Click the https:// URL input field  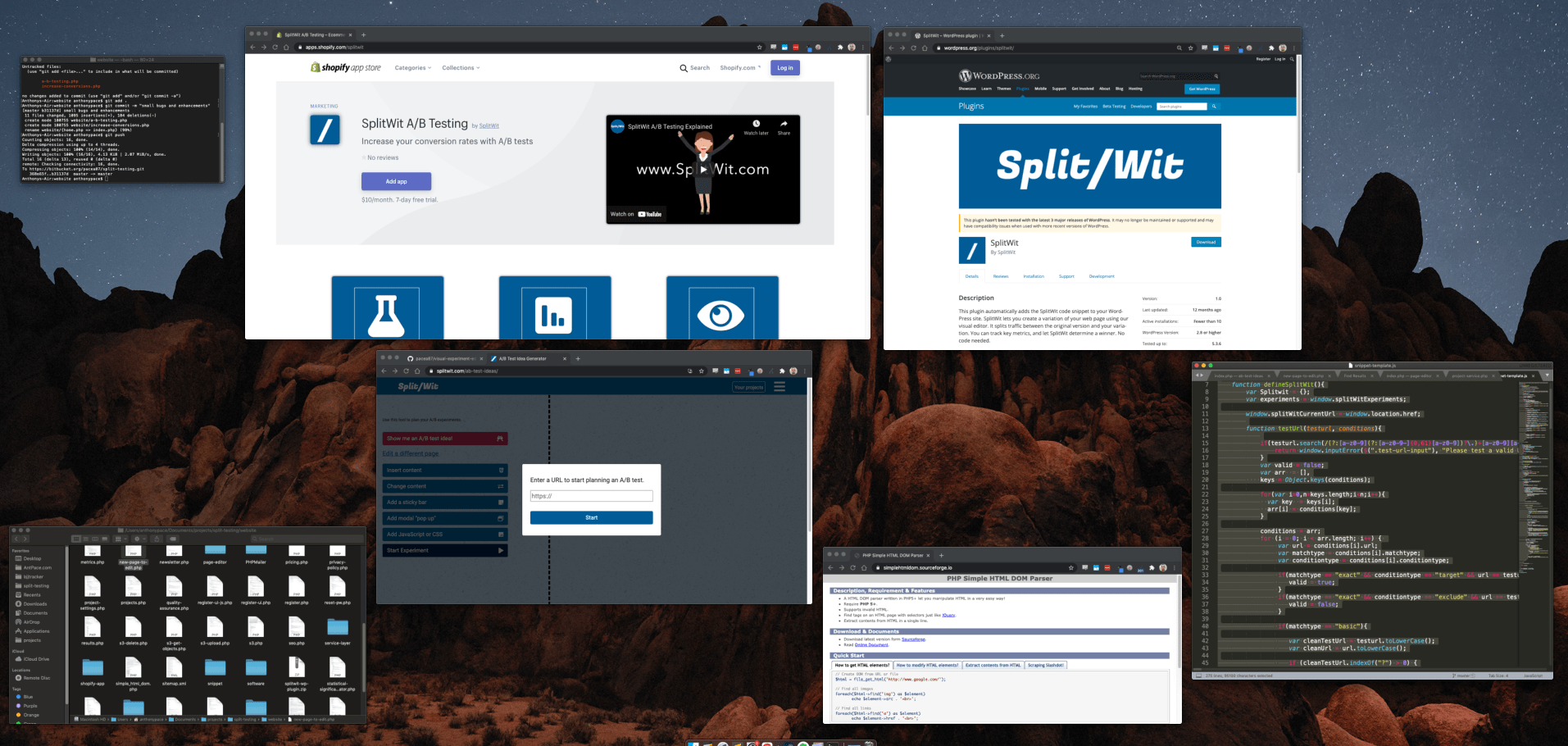point(592,496)
